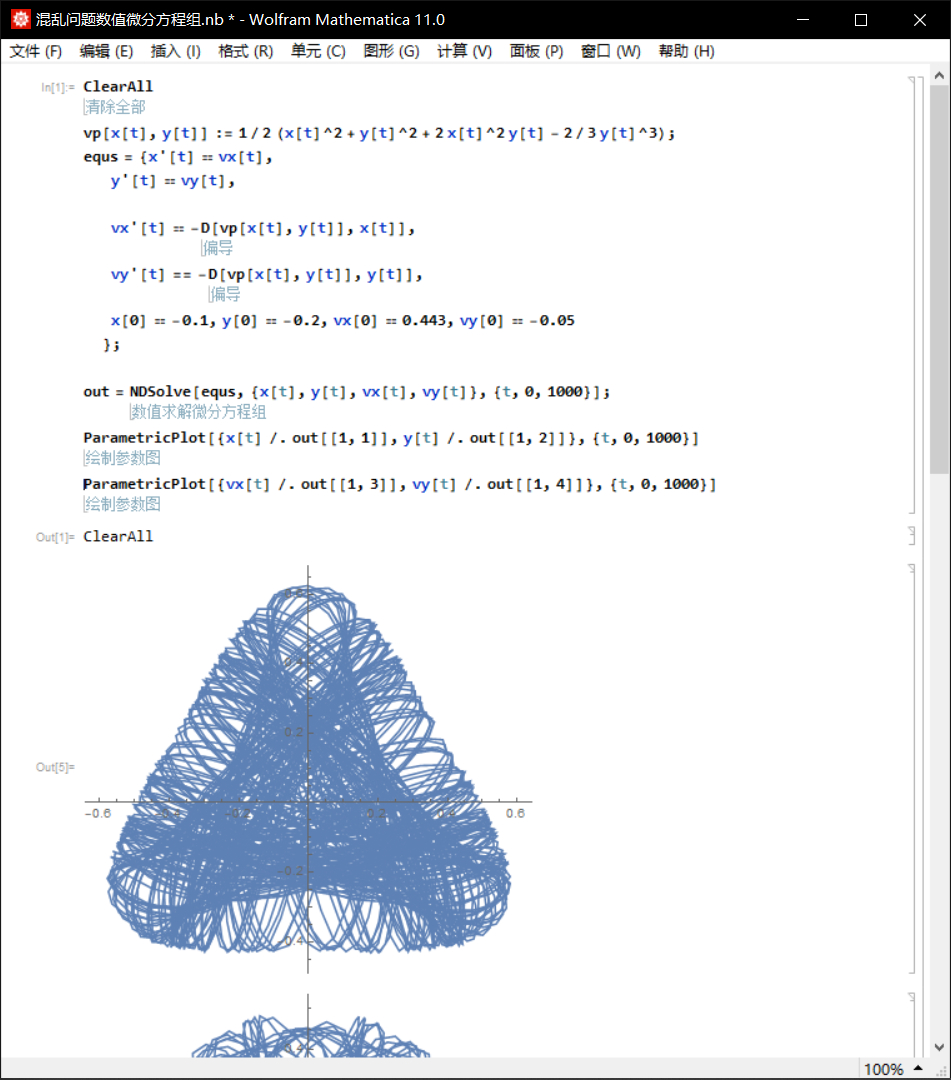This screenshot has height=1080, width=951.
Task: Click the 数值求解微分方程组 annotation
Action: (x=198, y=412)
